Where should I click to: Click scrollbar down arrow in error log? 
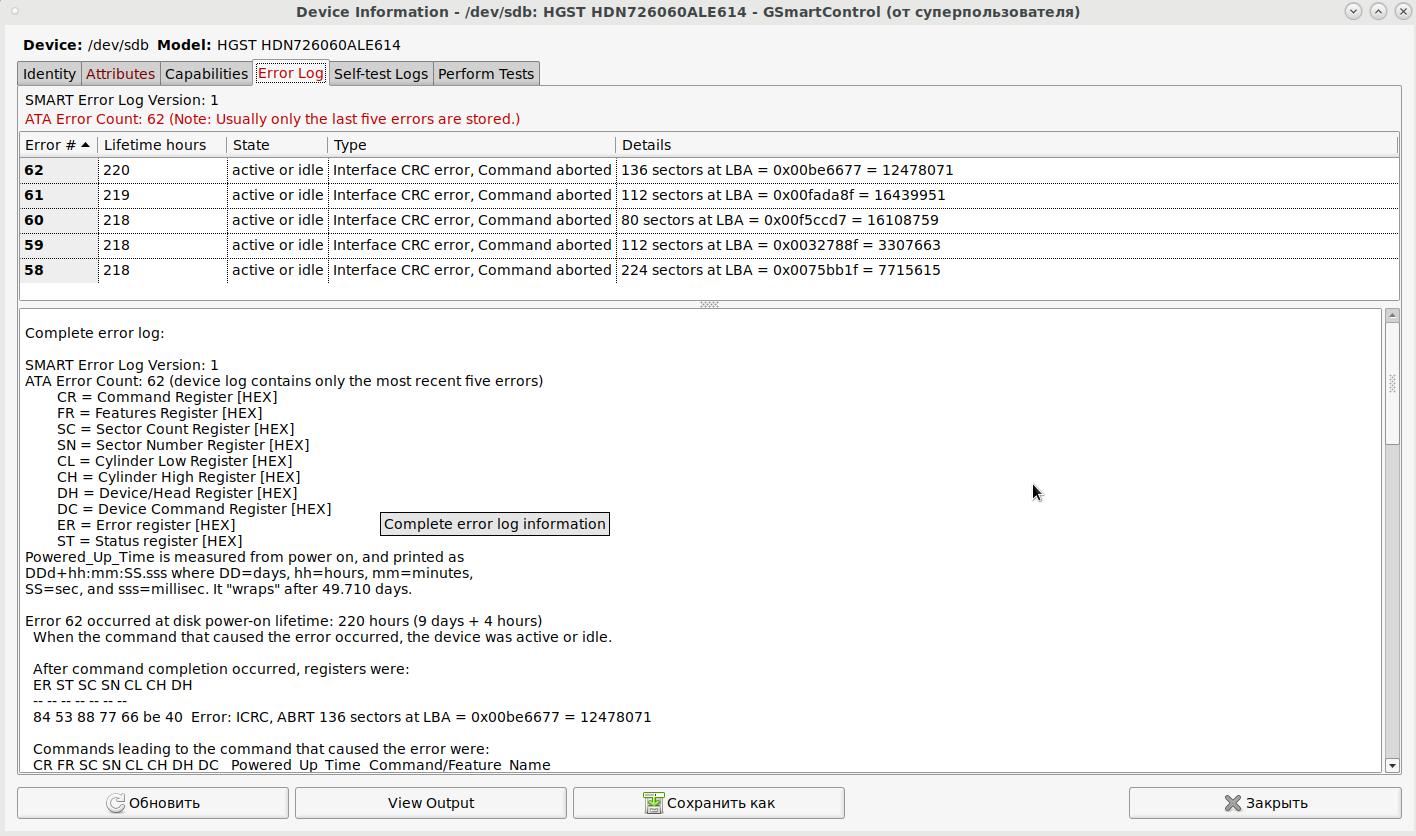(1392, 765)
